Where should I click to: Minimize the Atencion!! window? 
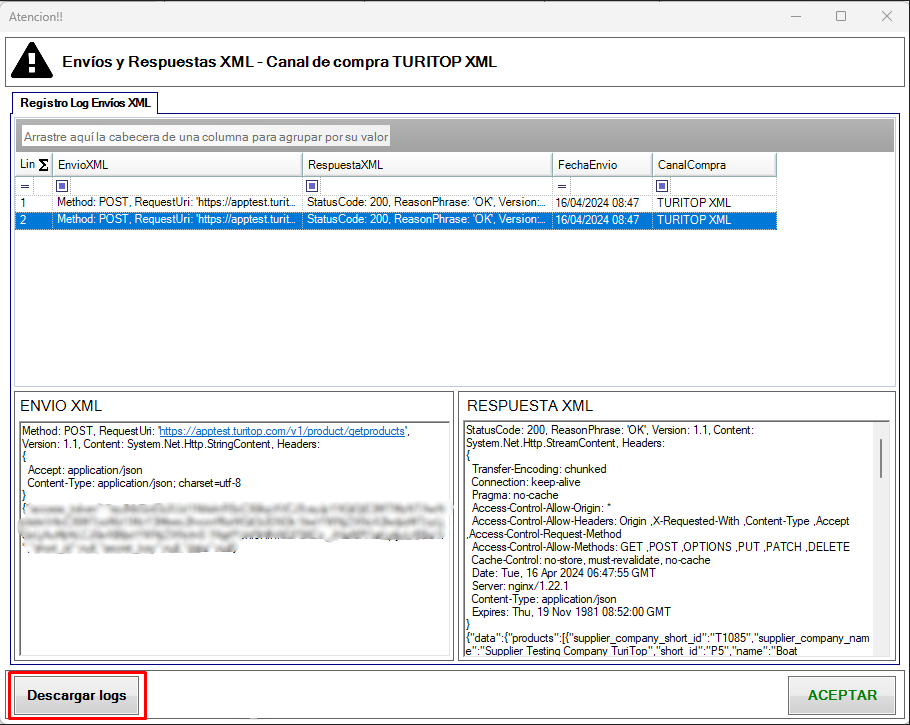(796, 16)
